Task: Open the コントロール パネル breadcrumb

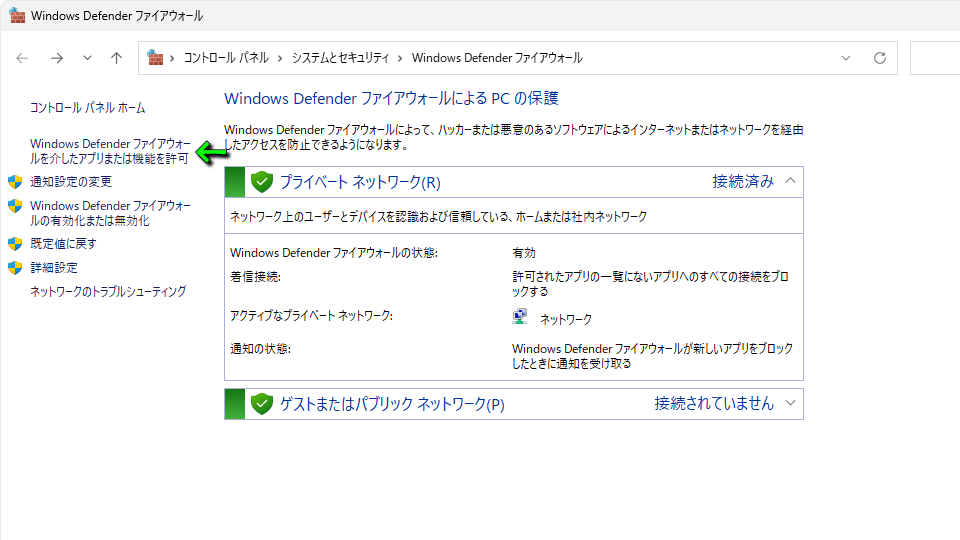Action: [226, 58]
